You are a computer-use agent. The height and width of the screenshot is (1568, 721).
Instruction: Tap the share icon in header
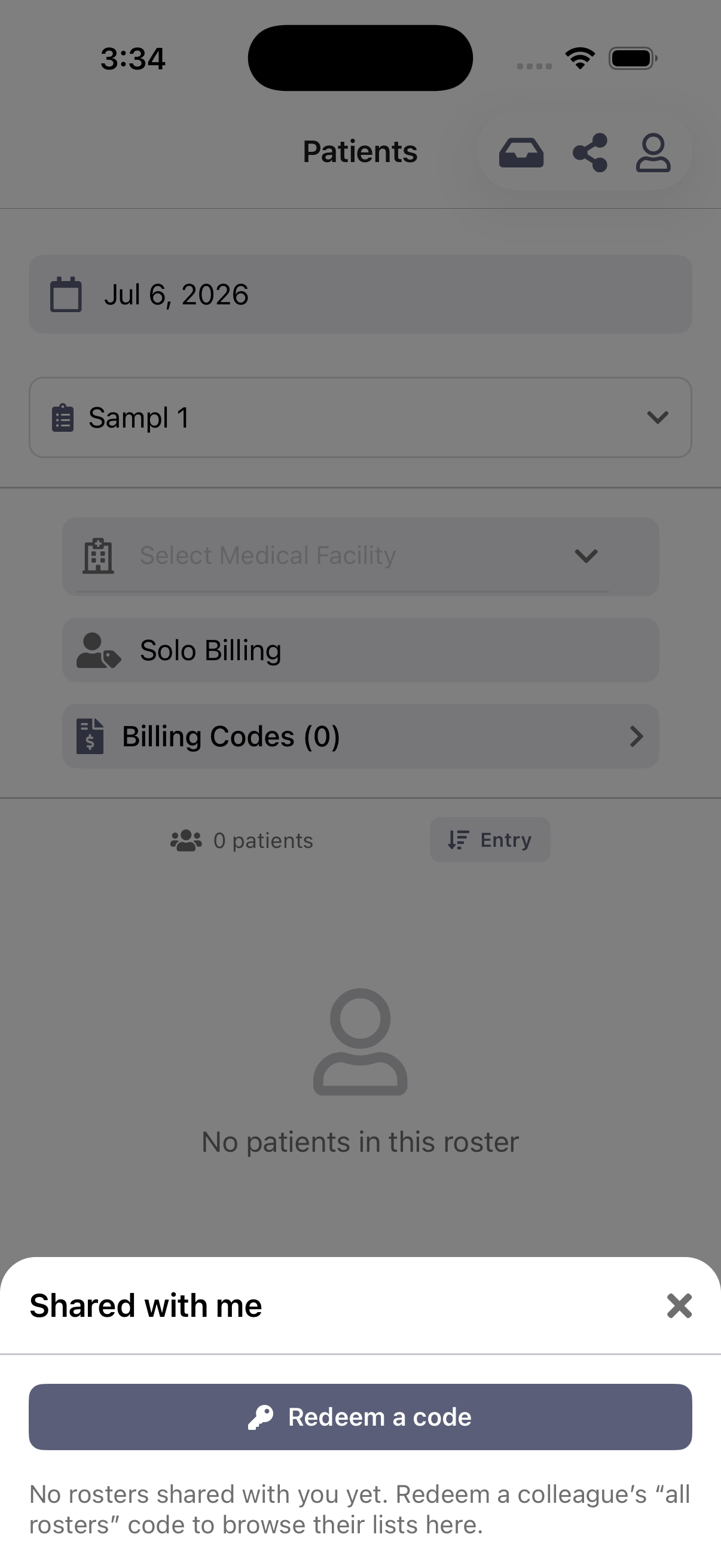(590, 152)
